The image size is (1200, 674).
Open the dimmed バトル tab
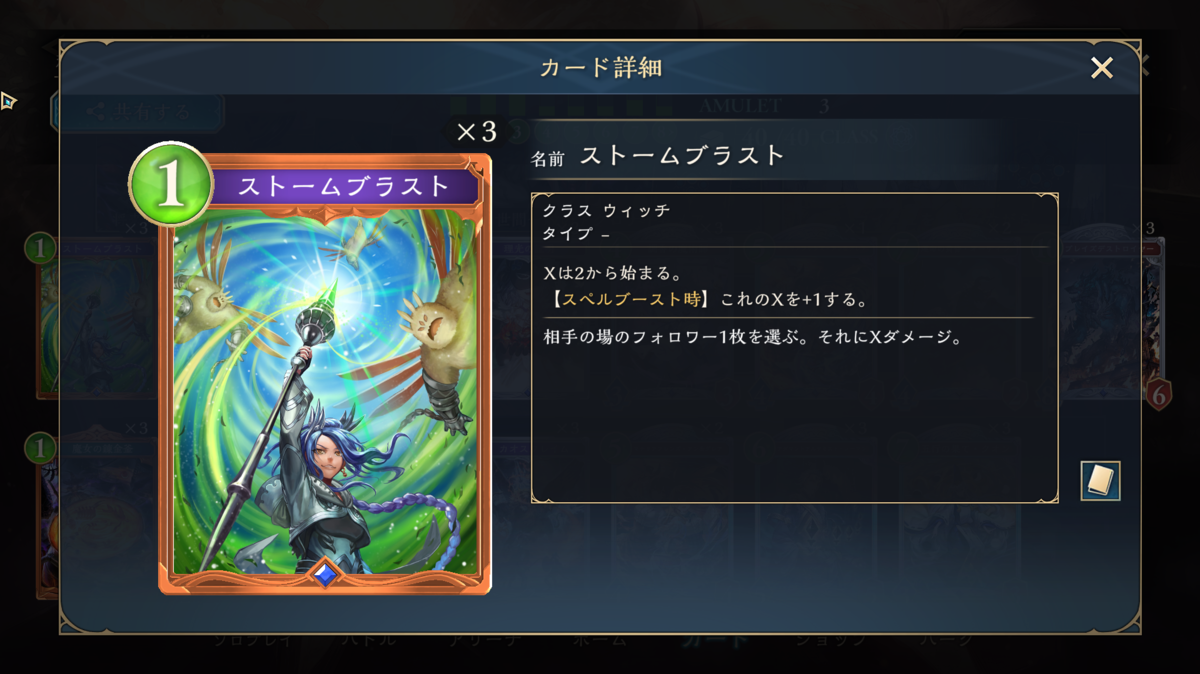(368, 641)
